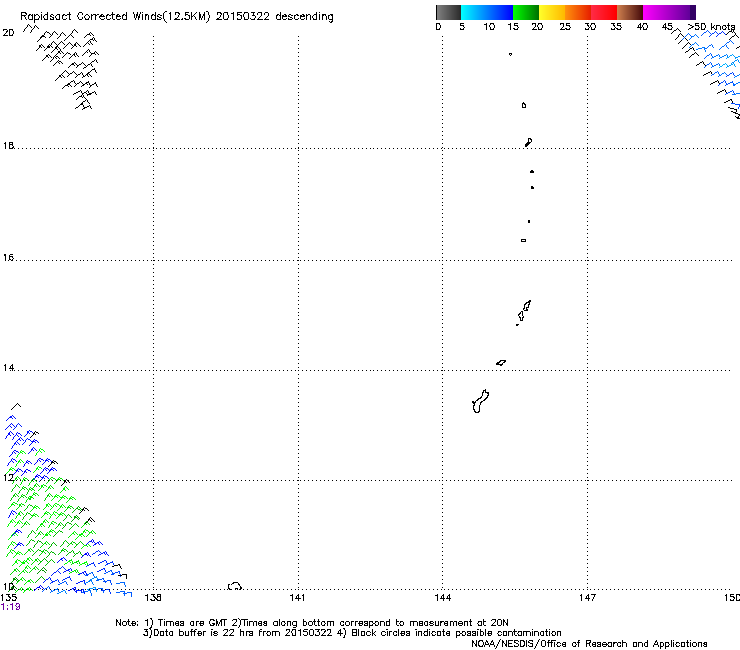Click the latitude label '16'
The width and height of the screenshot is (740, 650).
pos(8,257)
